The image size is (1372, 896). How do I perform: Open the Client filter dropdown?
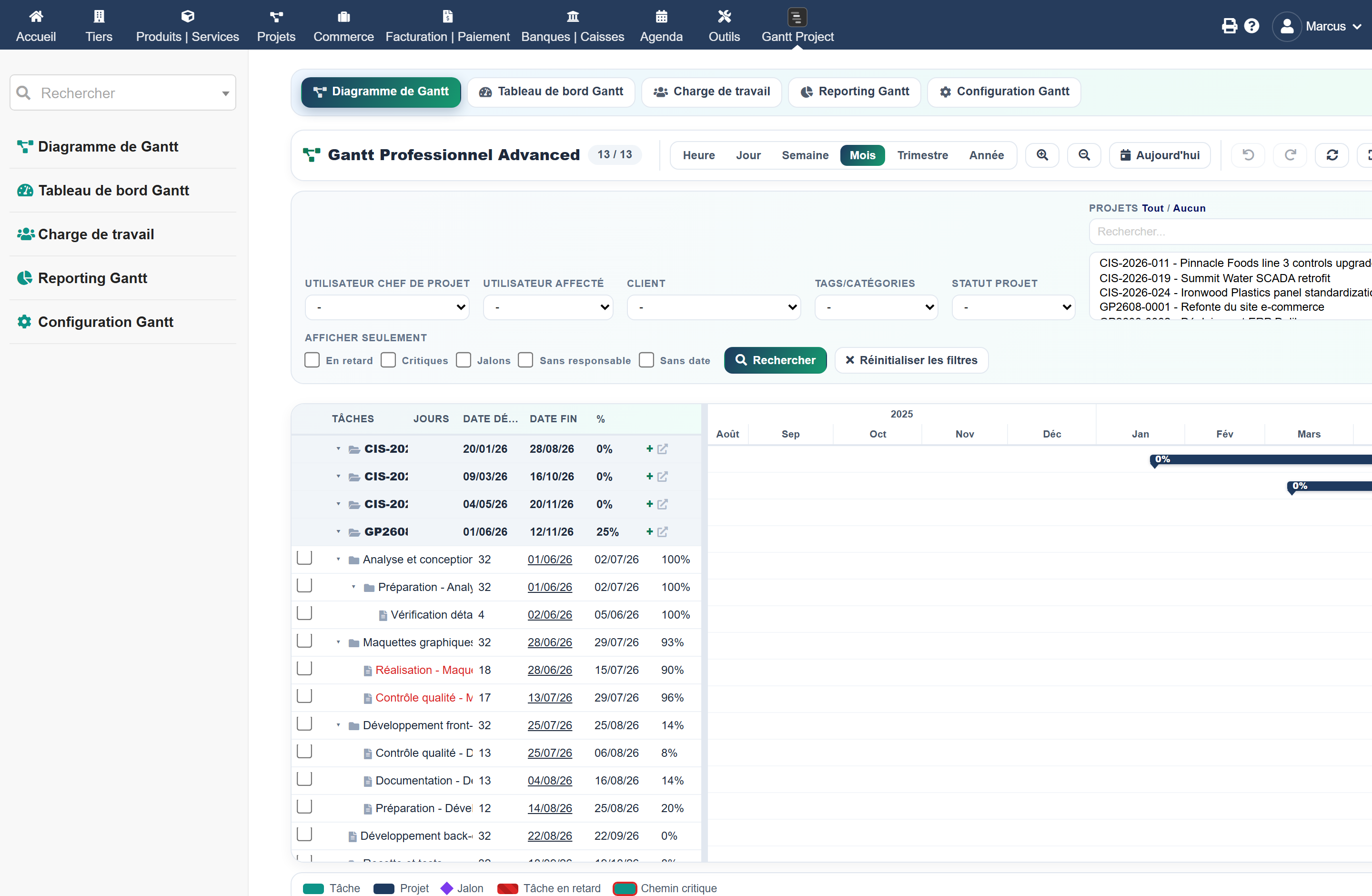point(714,307)
